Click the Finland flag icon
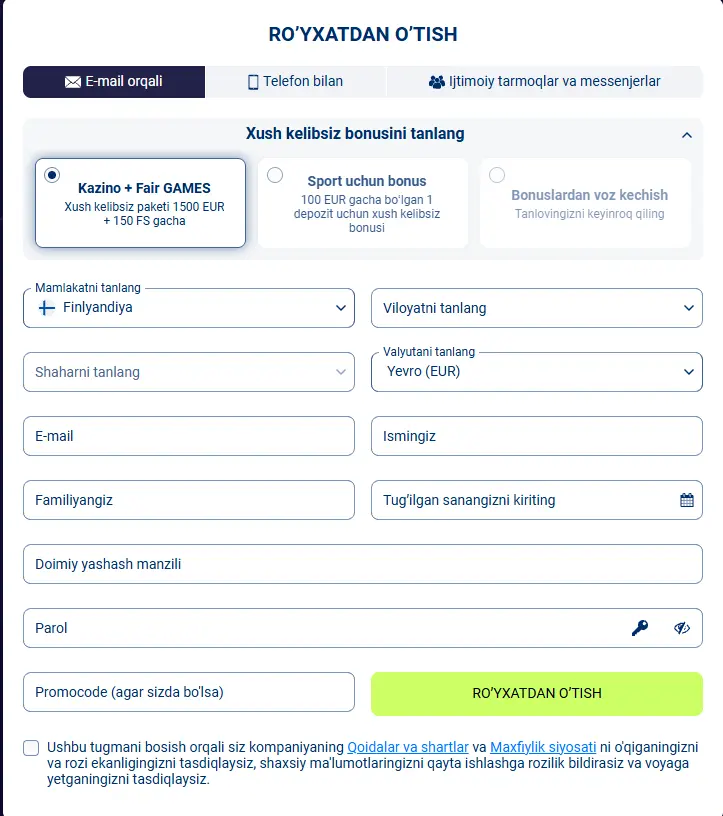Screen dimensions: 723x816 46,308
